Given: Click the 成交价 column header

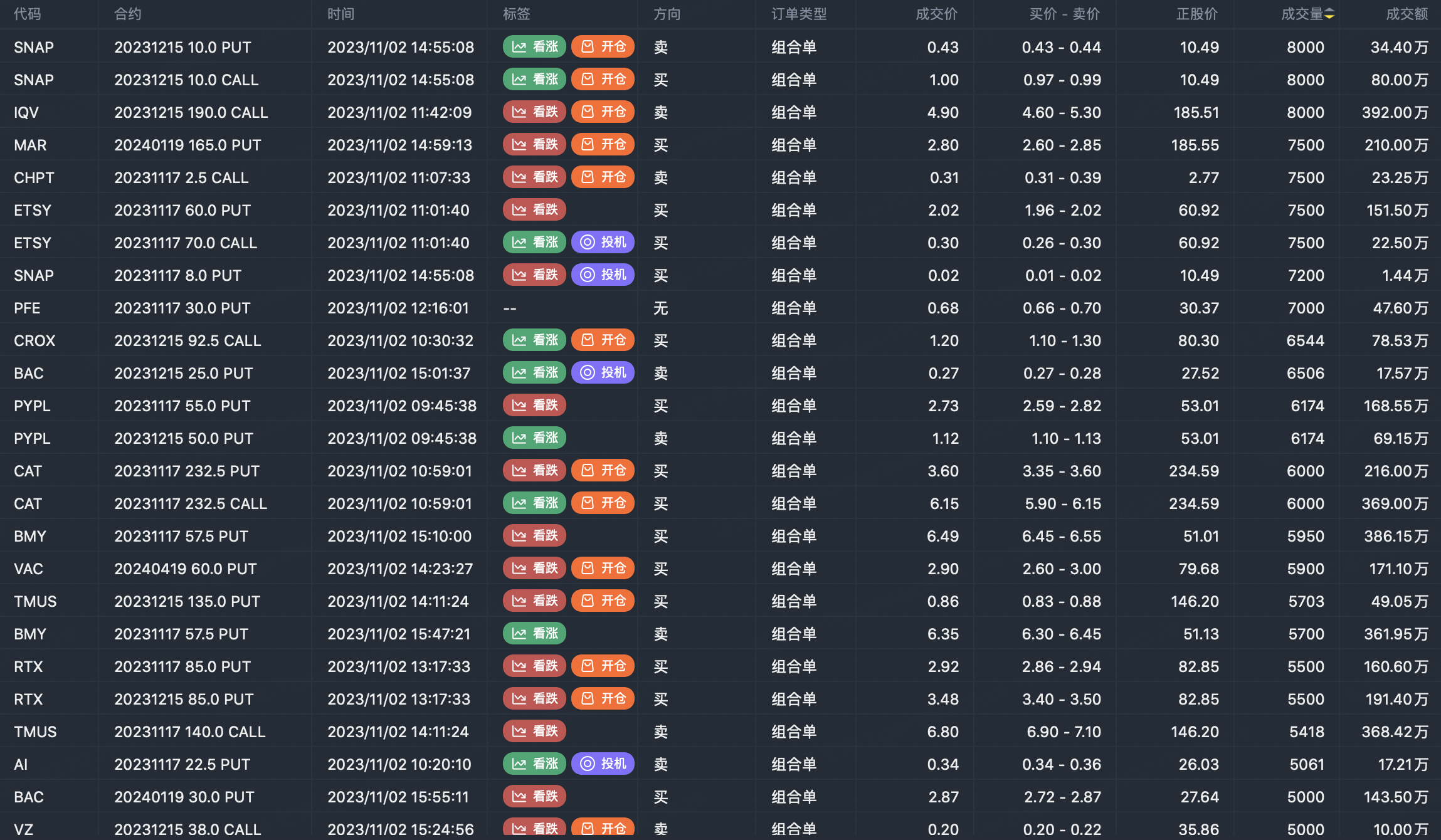Looking at the screenshot, I should click(937, 14).
